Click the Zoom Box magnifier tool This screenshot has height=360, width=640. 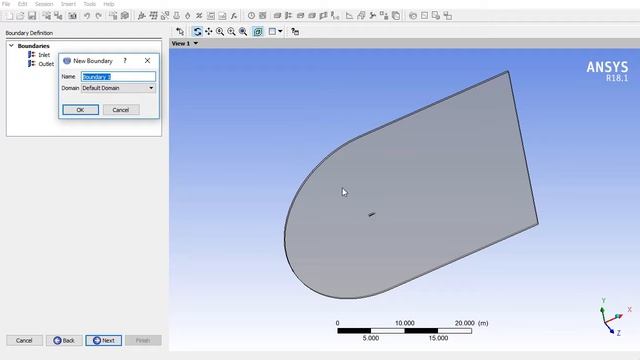pyautogui.click(x=231, y=31)
